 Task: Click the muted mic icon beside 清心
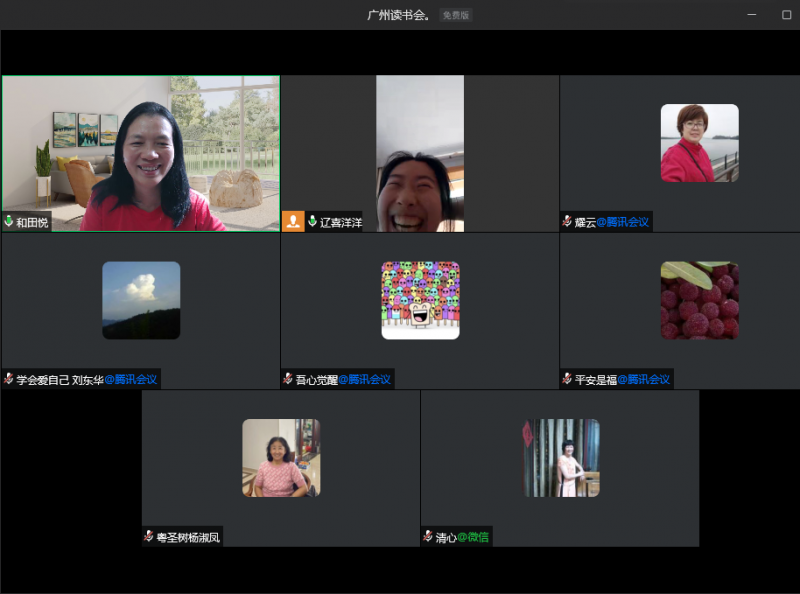(x=428, y=537)
